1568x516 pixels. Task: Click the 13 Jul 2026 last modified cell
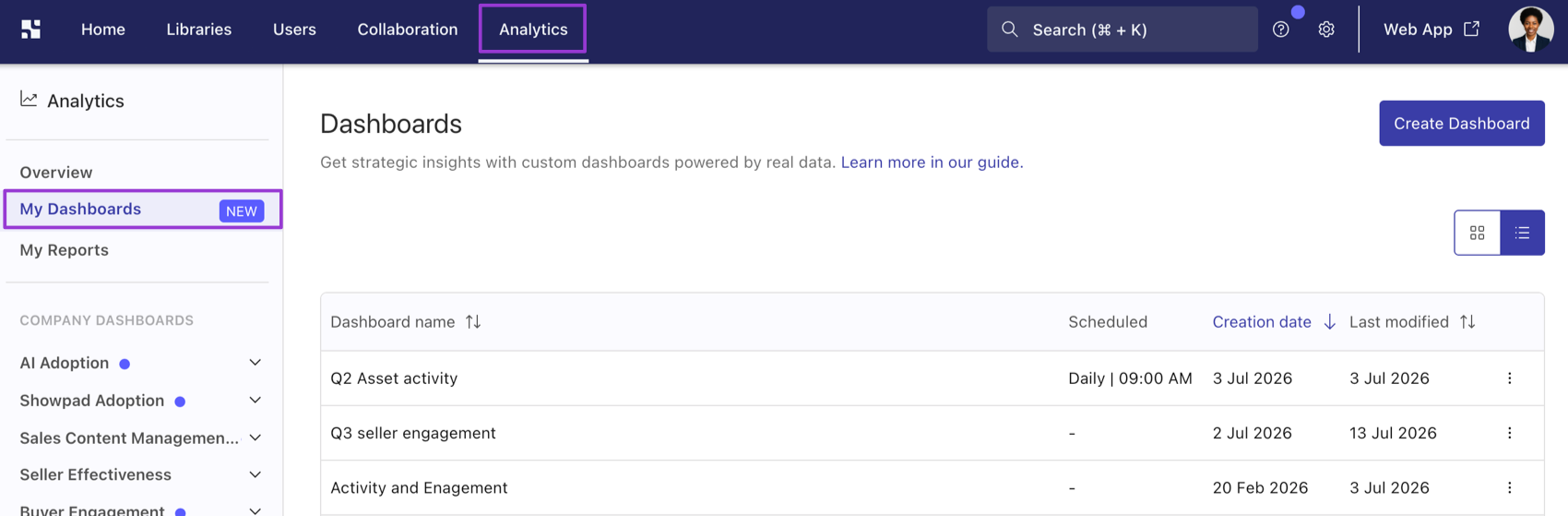(x=1393, y=433)
